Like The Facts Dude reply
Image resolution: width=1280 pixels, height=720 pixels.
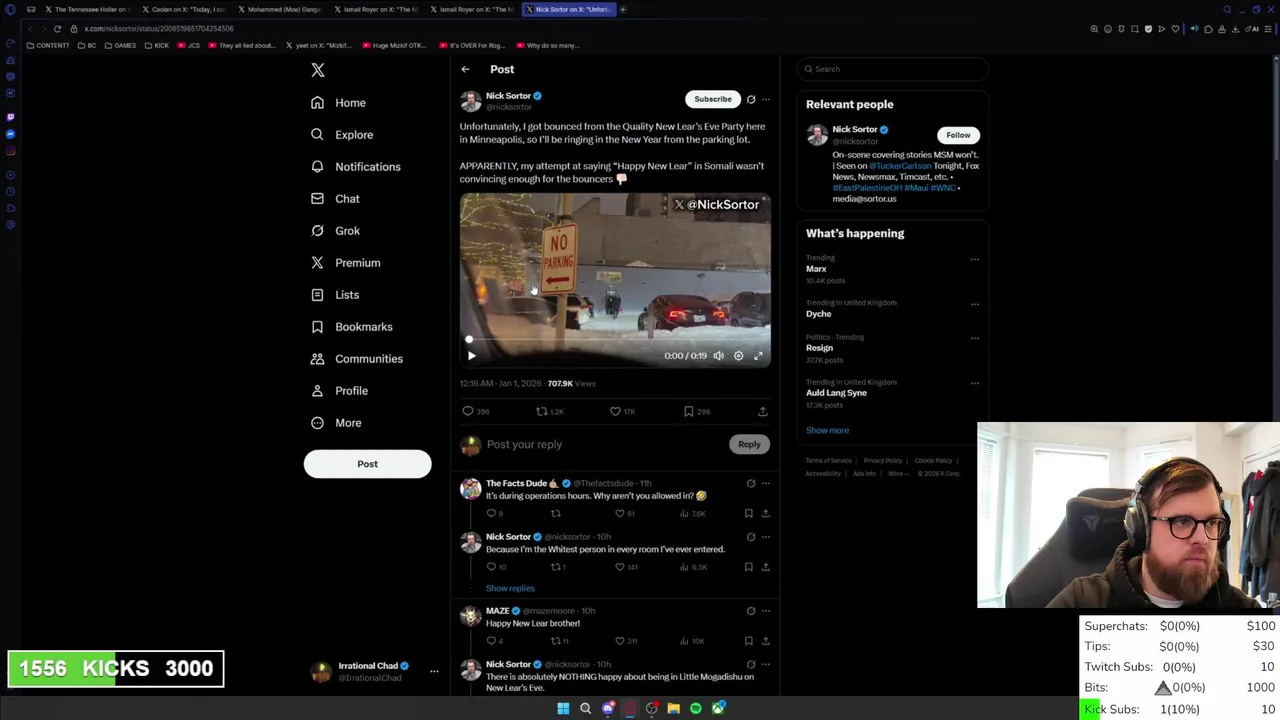coord(619,513)
